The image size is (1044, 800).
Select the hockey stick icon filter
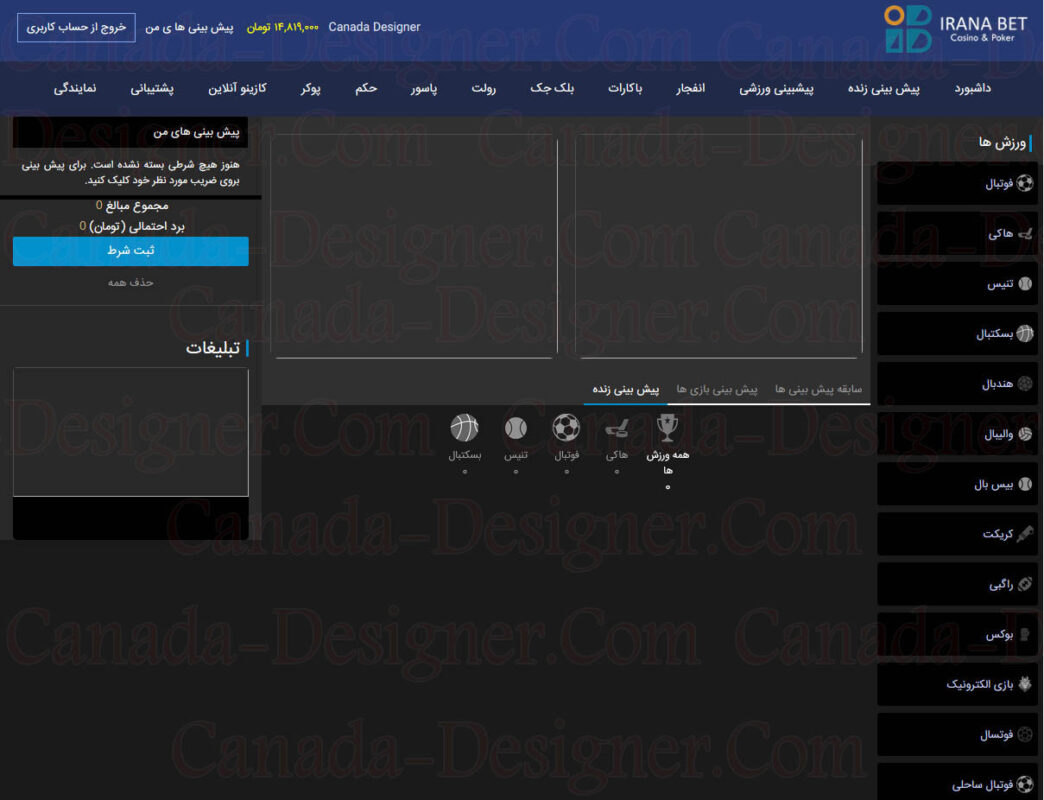(616, 429)
